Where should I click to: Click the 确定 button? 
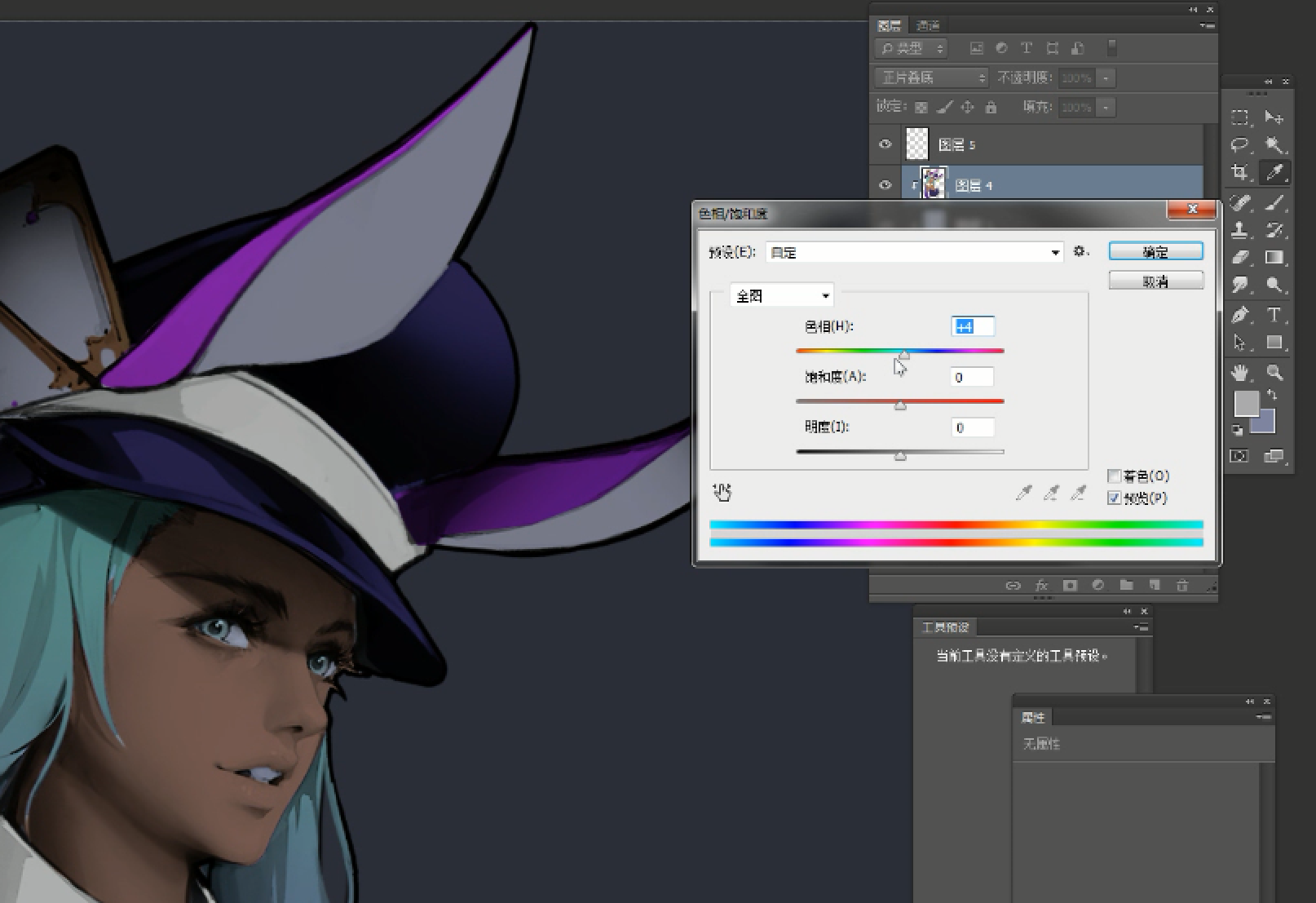pos(1155,252)
